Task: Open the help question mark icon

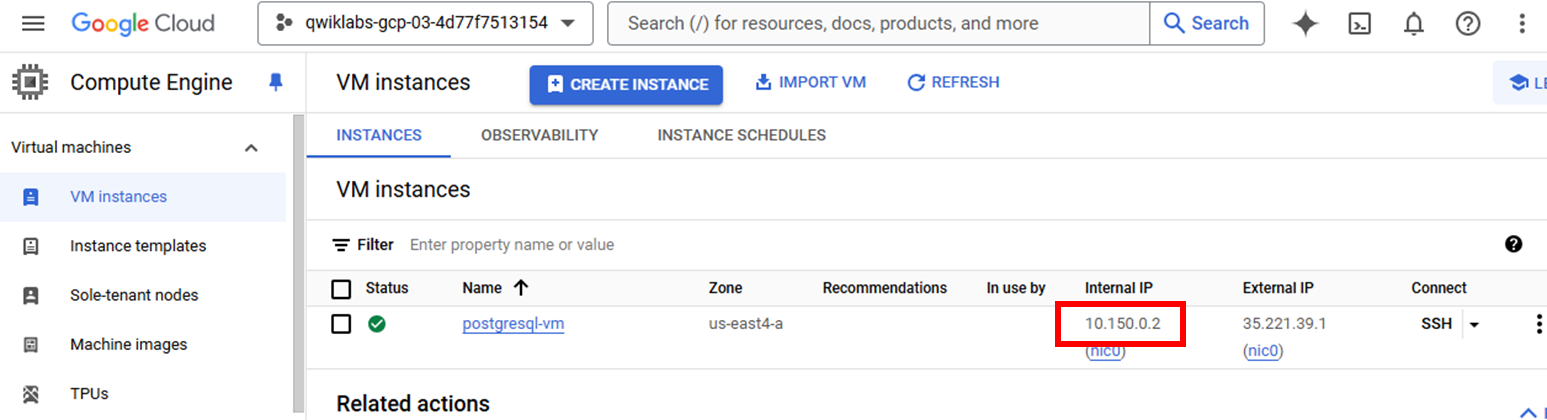Action: pos(1467,23)
